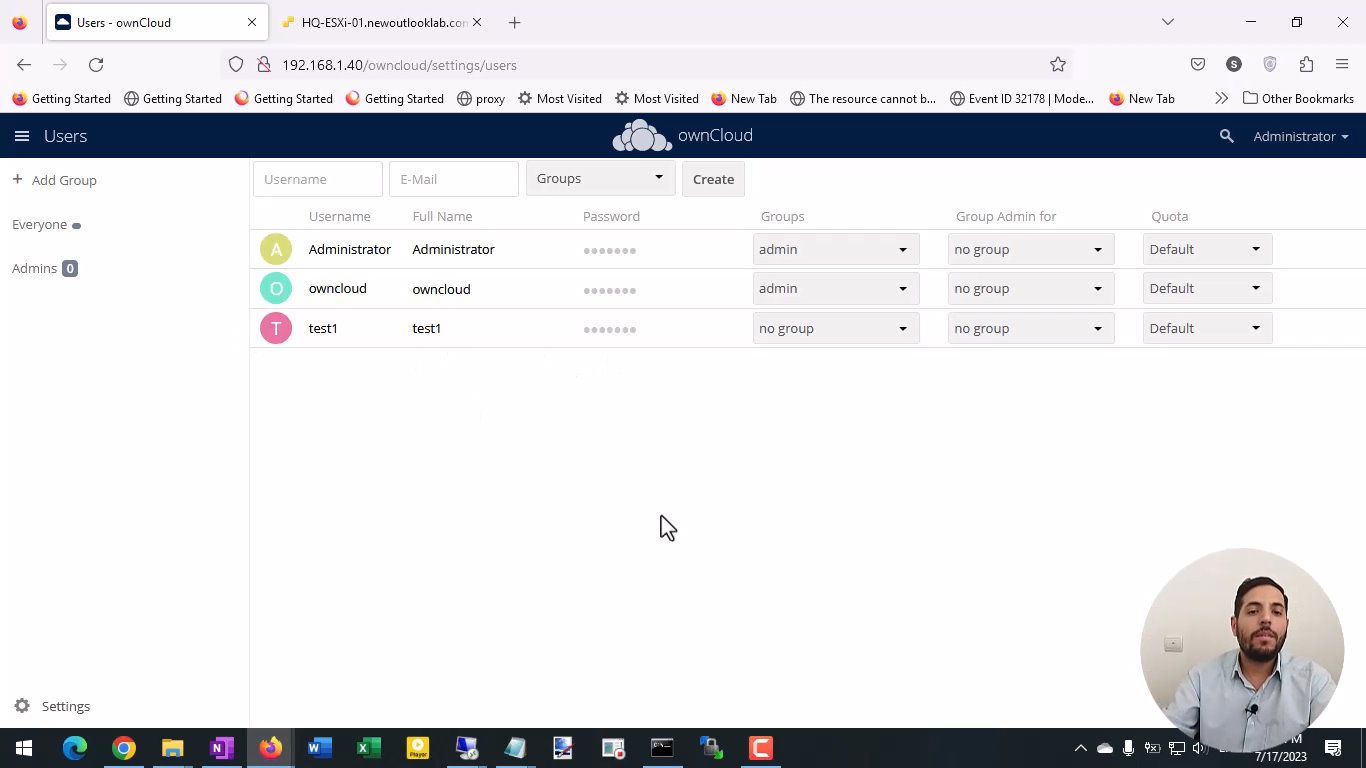Click the E-Mail input field
This screenshot has width=1366, height=768.
[x=454, y=179]
